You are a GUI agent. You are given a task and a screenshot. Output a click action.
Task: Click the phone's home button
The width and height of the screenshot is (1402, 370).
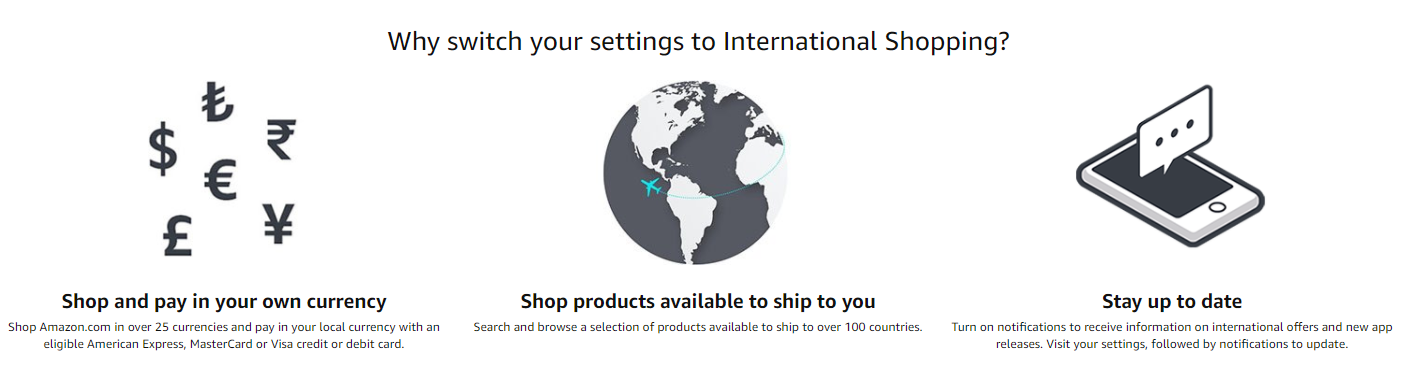tap(1217, 207)
